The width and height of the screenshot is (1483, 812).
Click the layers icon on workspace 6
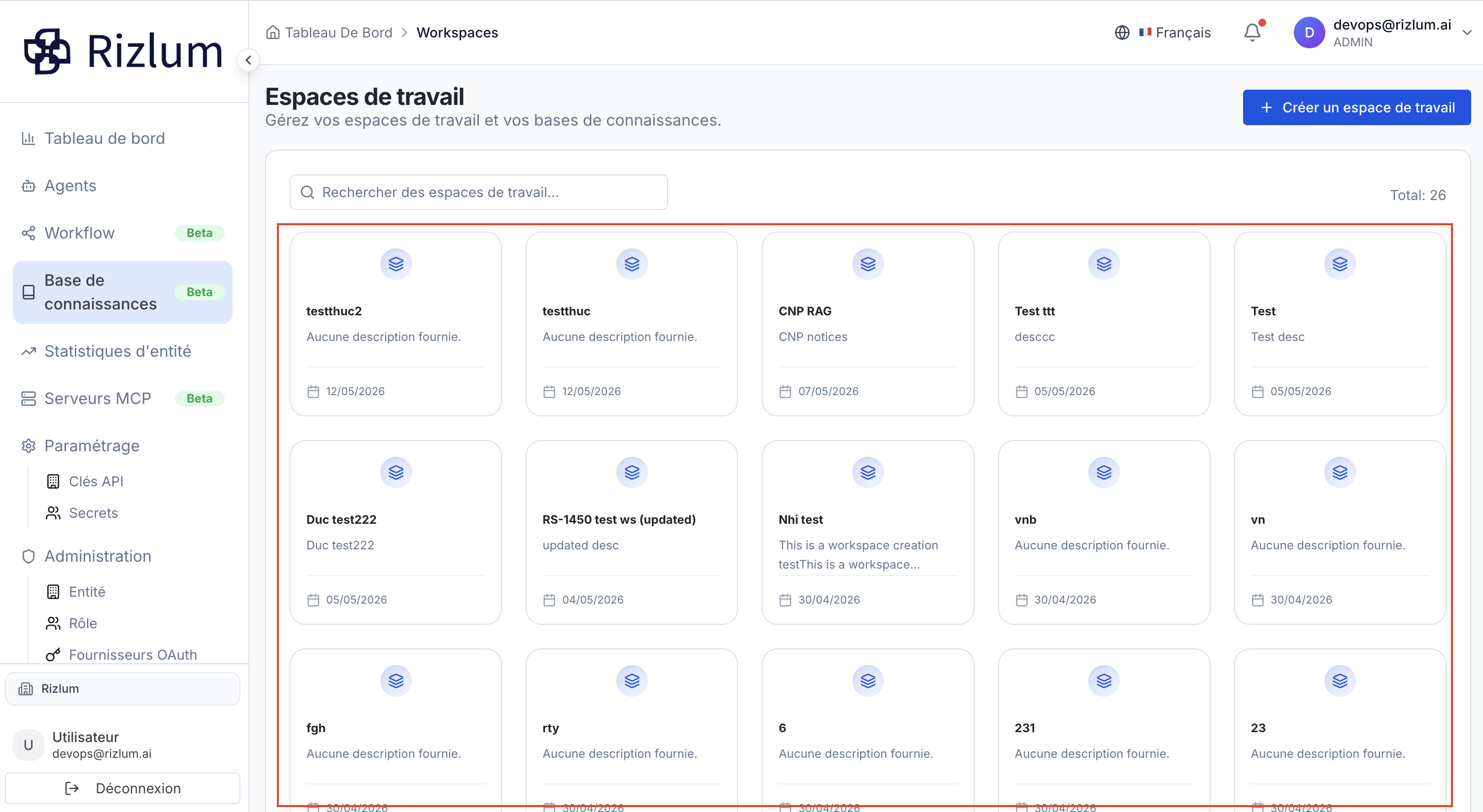click(868, 681)
